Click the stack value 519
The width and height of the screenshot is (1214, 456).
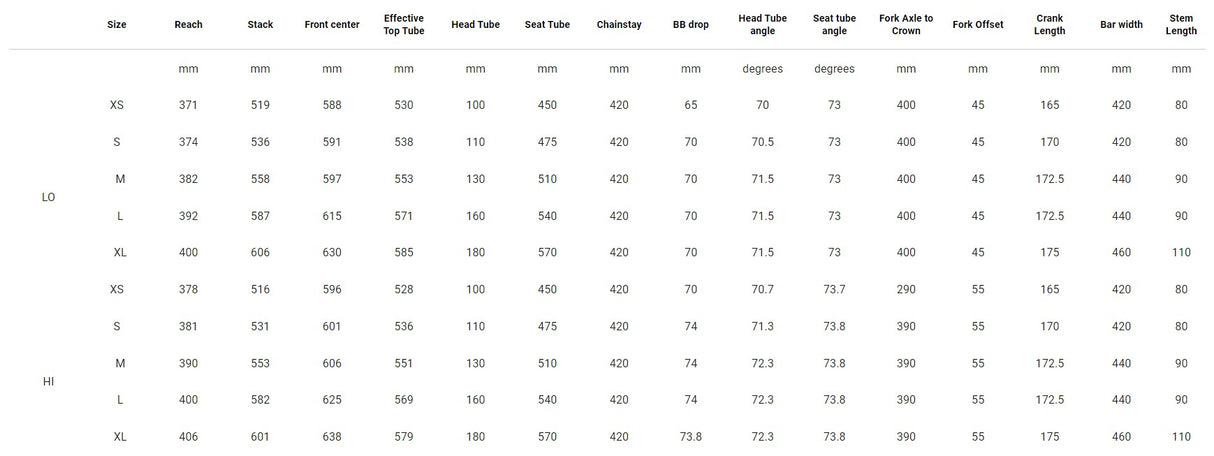pos(260,105)
